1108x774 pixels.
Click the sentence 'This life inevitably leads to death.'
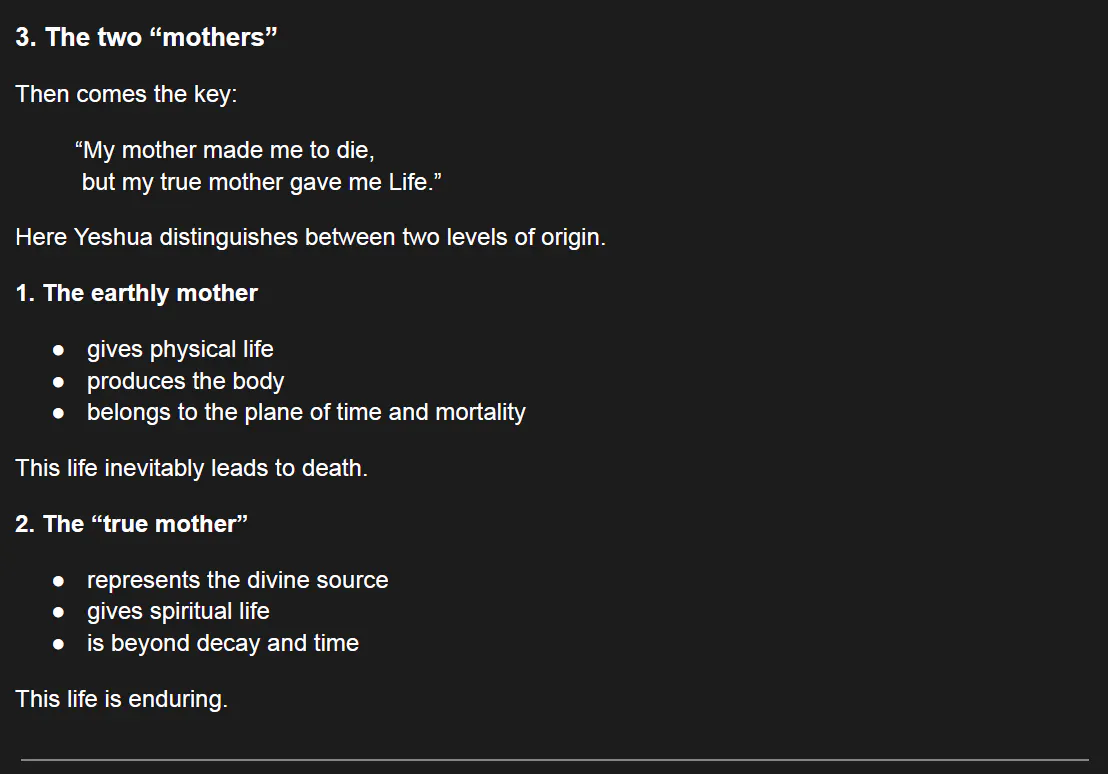coord(191,468)
